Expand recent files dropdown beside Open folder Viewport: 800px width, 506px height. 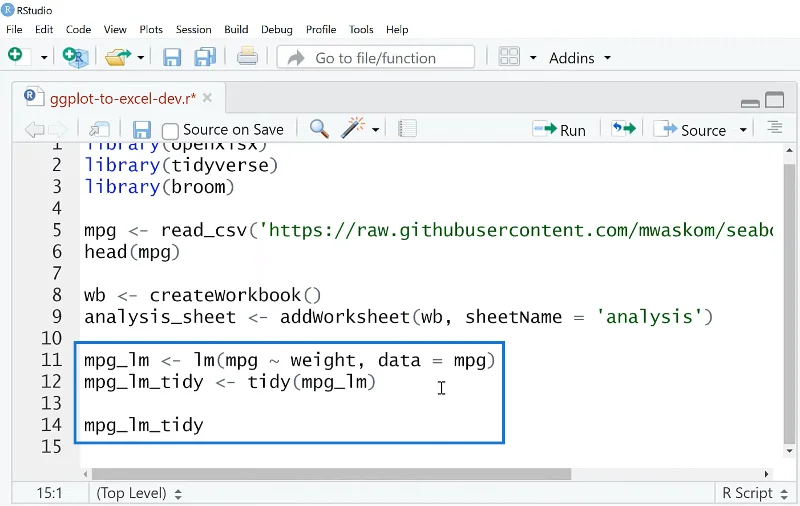141,58
